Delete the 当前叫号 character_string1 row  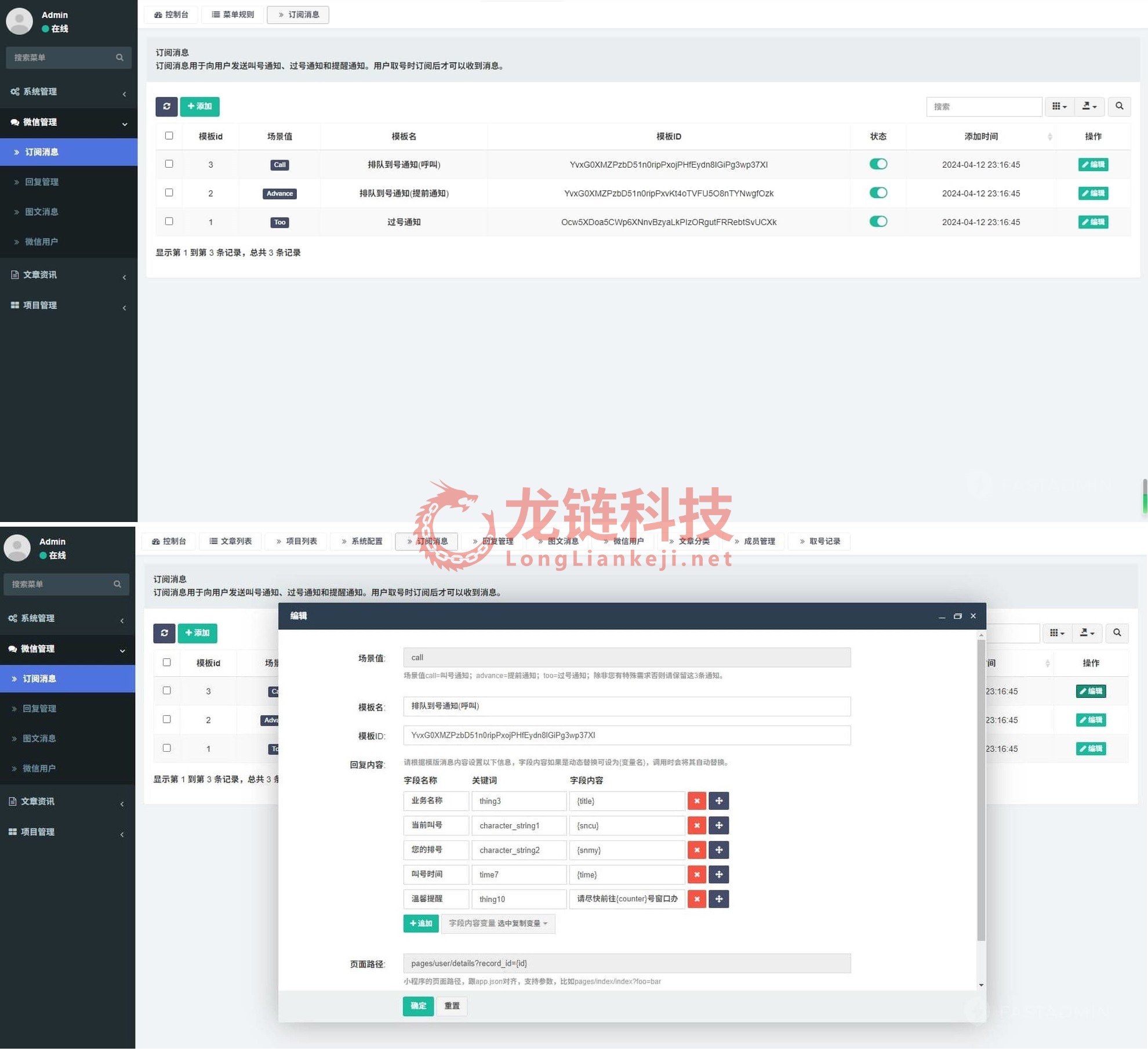tap(696, 825)
